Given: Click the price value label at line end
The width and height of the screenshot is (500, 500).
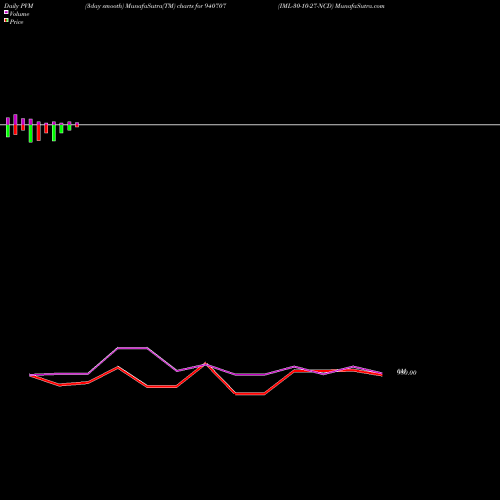Looking at the screenshot, I should (x=406, y=372).
